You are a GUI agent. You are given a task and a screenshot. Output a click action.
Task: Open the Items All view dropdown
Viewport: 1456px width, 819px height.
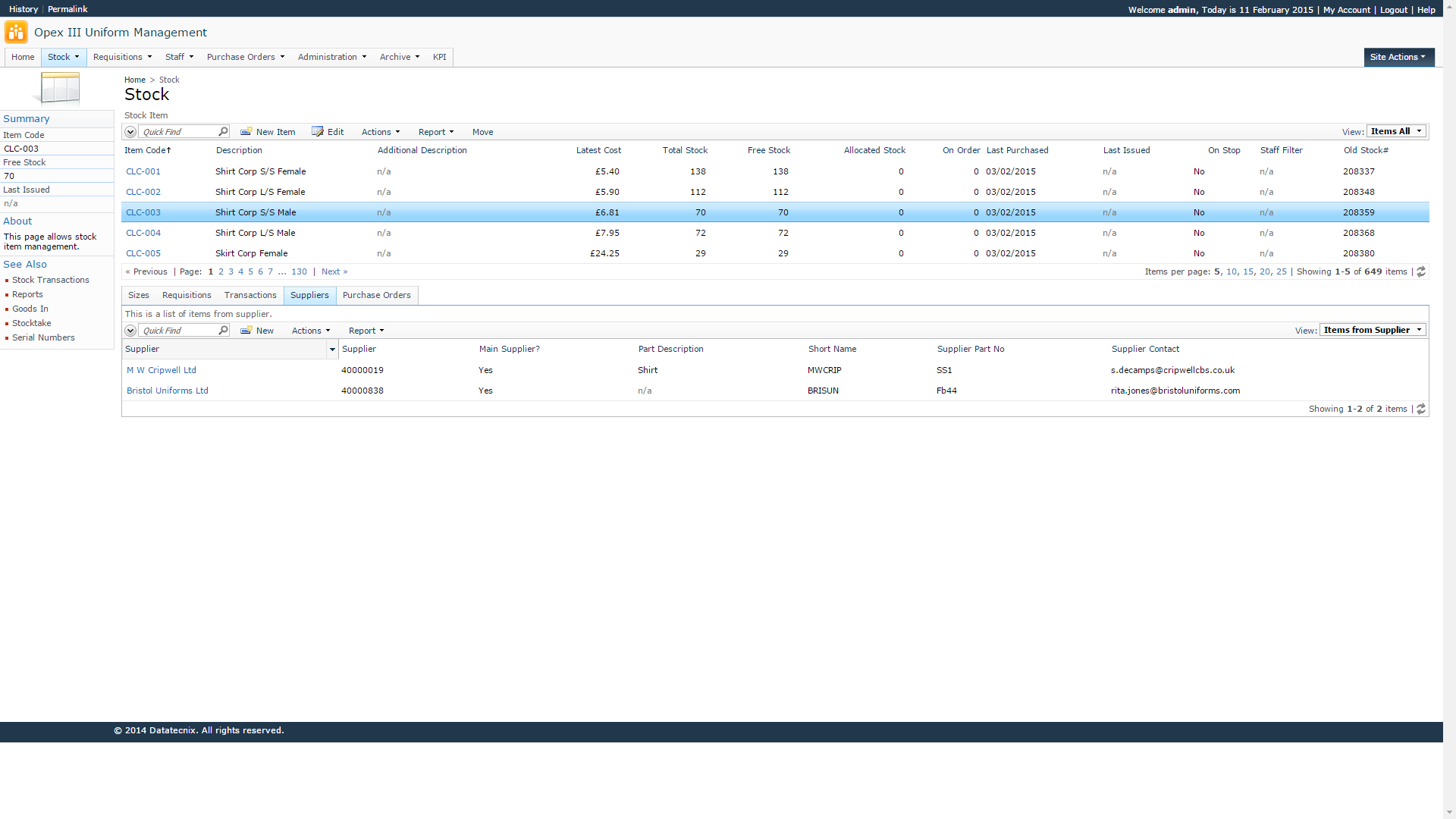pyautogui.click(x=1396, y=131)
